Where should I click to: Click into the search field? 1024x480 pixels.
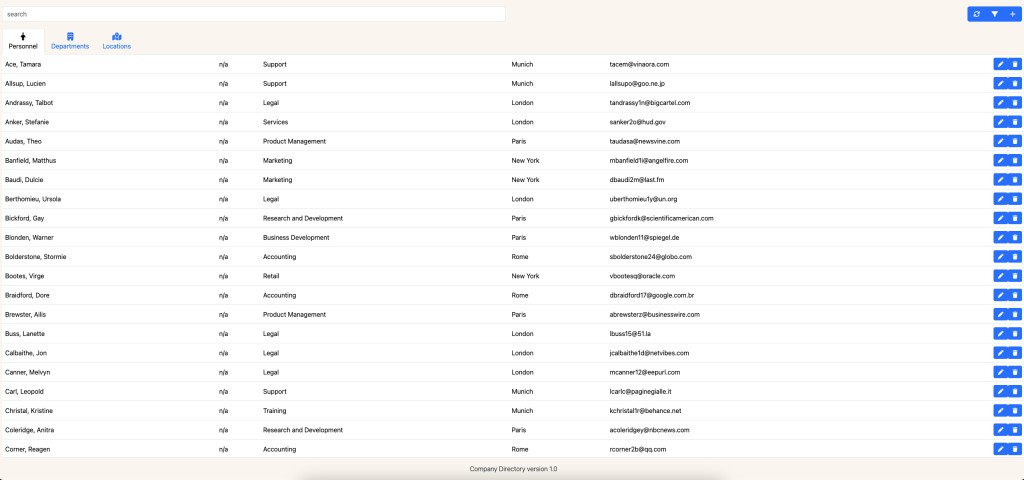[254, 14]
